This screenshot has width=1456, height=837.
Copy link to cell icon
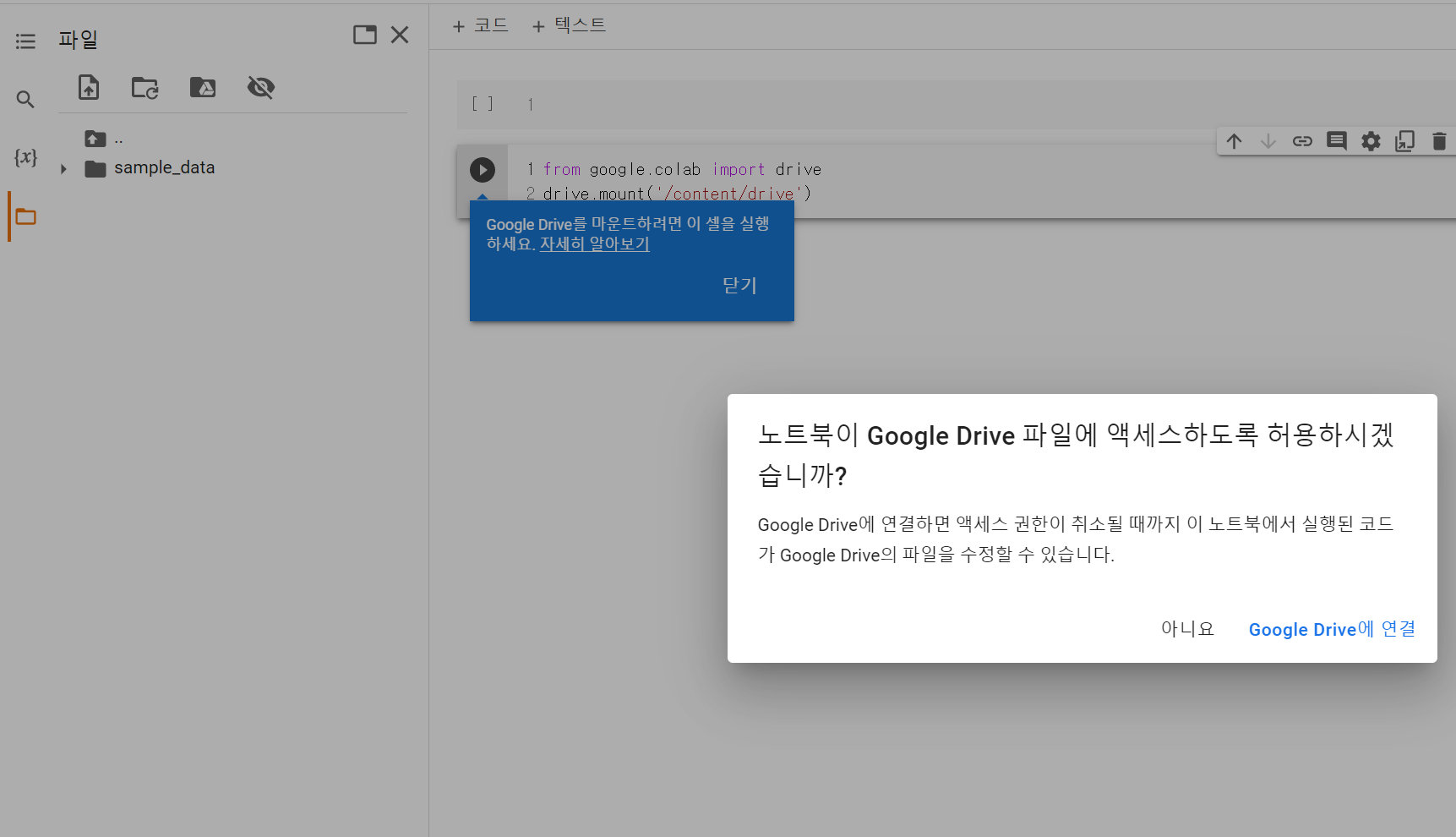tap(1302, 141)
